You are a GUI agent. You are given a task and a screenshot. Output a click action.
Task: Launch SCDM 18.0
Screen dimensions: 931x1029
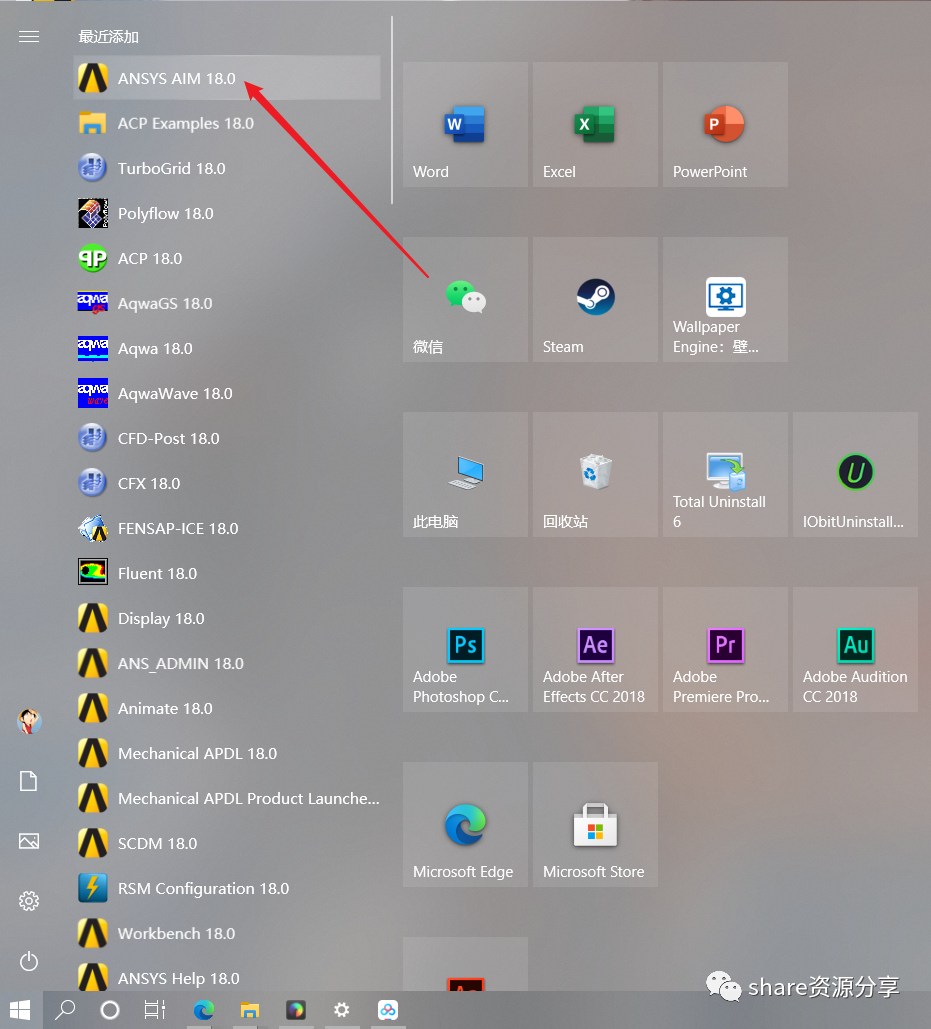pos(227,843)
